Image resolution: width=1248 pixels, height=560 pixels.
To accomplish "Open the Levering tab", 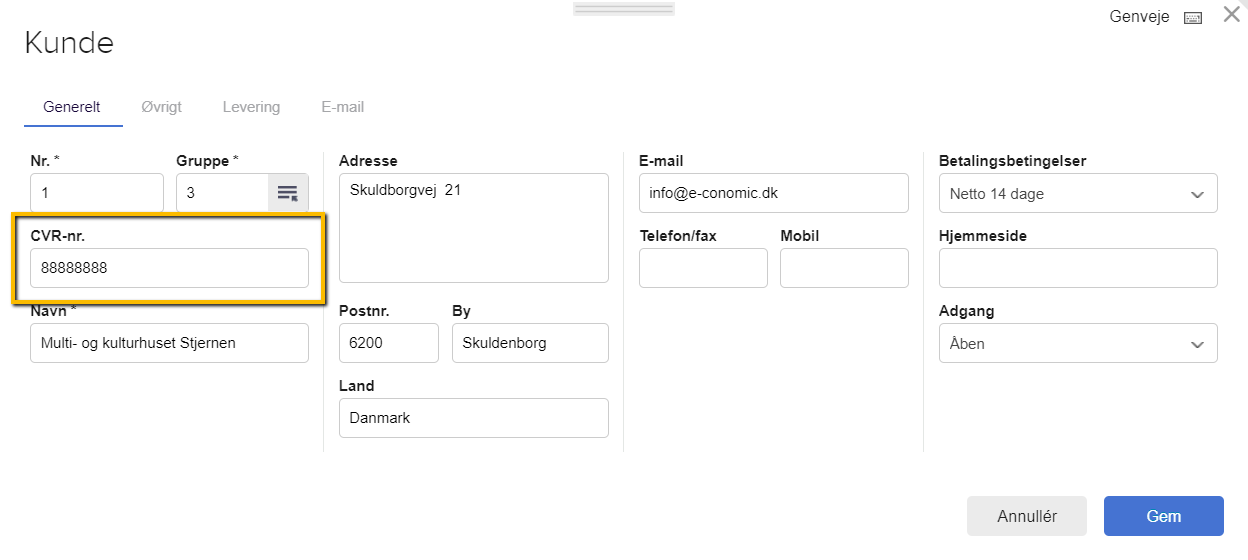I will coord(251,107).
